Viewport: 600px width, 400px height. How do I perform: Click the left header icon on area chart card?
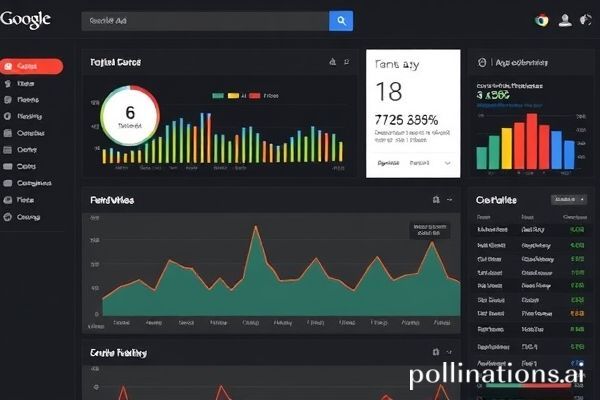pos(435,200)
